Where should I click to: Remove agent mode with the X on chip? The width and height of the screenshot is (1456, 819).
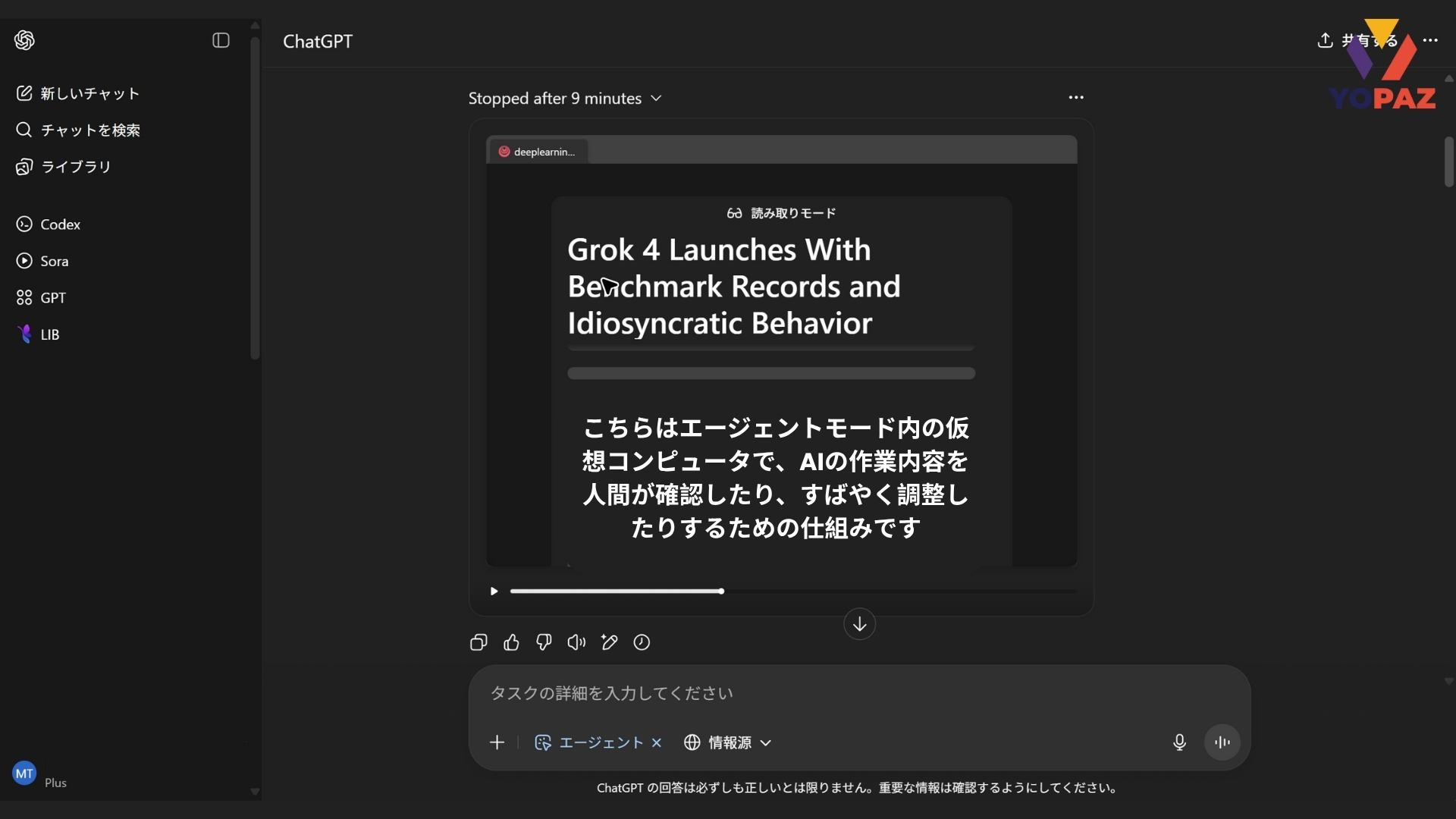[657, 743]
